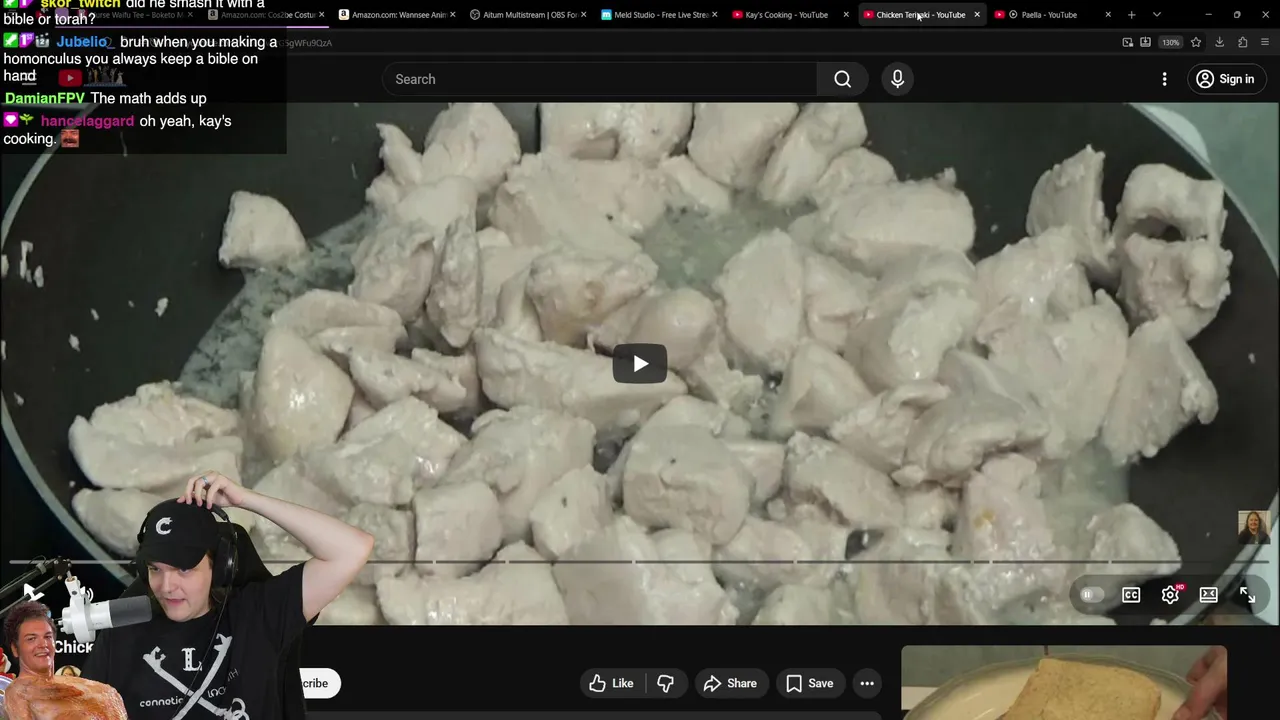Expand the list all tabs chevron

1157,15
